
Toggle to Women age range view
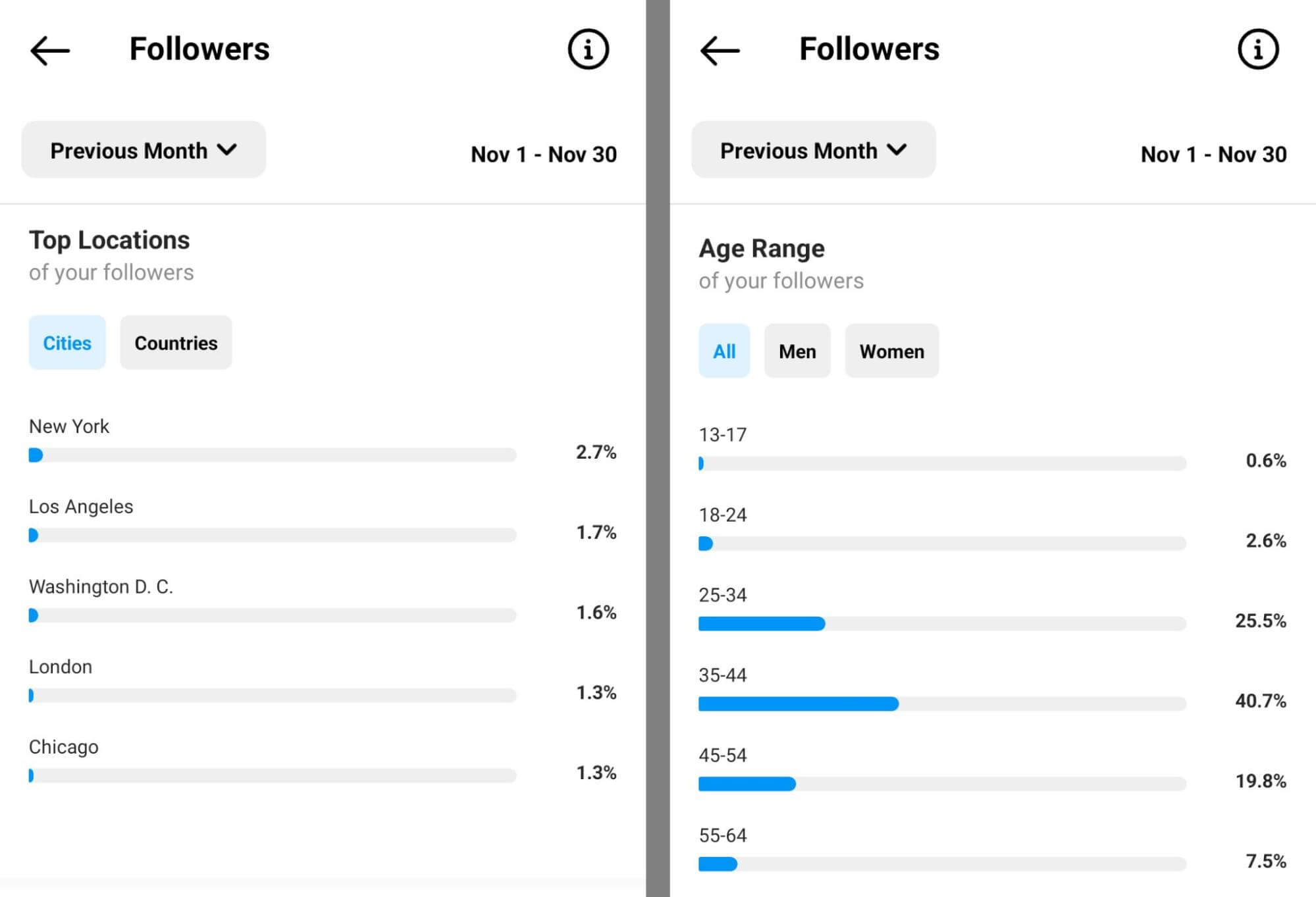(892, 350)
